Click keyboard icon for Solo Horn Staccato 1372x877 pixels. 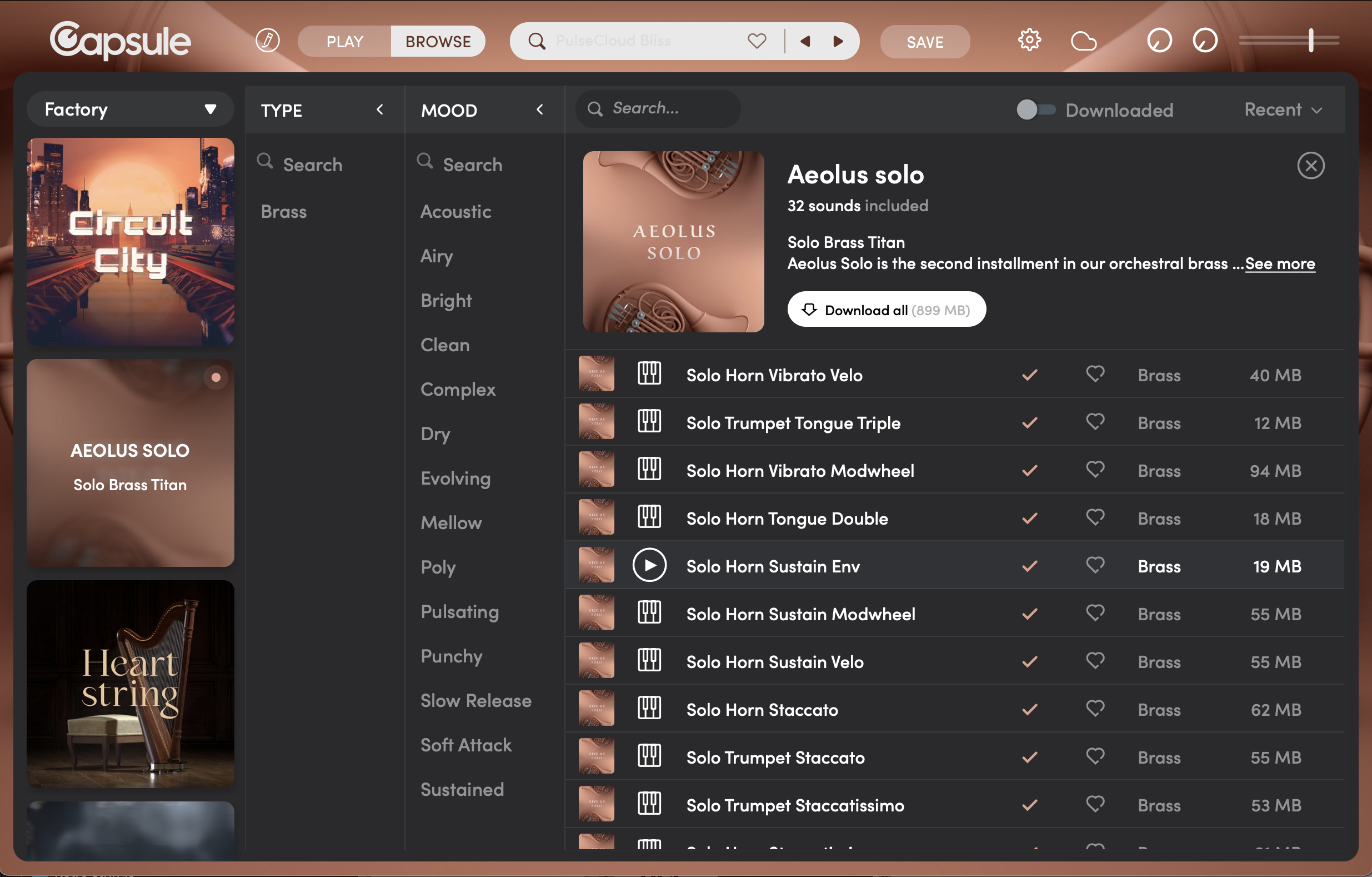click(x=649, y=709)
